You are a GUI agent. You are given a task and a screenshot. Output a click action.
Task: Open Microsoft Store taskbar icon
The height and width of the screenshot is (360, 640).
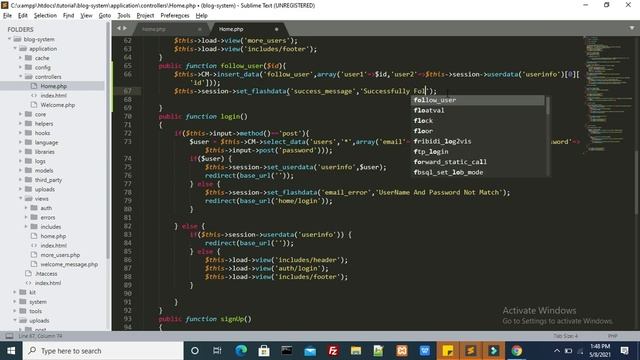pyautogui.click(x=264, y=351)
